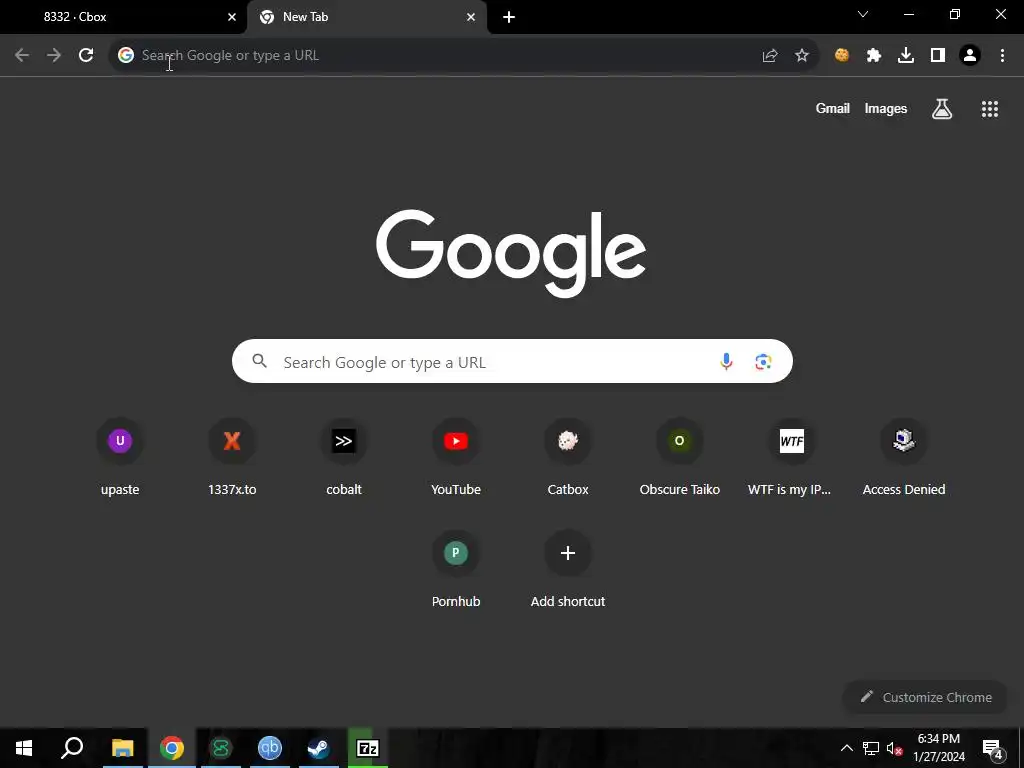The height and width of the screenshot is (768, 1024).
Task: Open the muted volume tray icon
Action: point(894,748)
